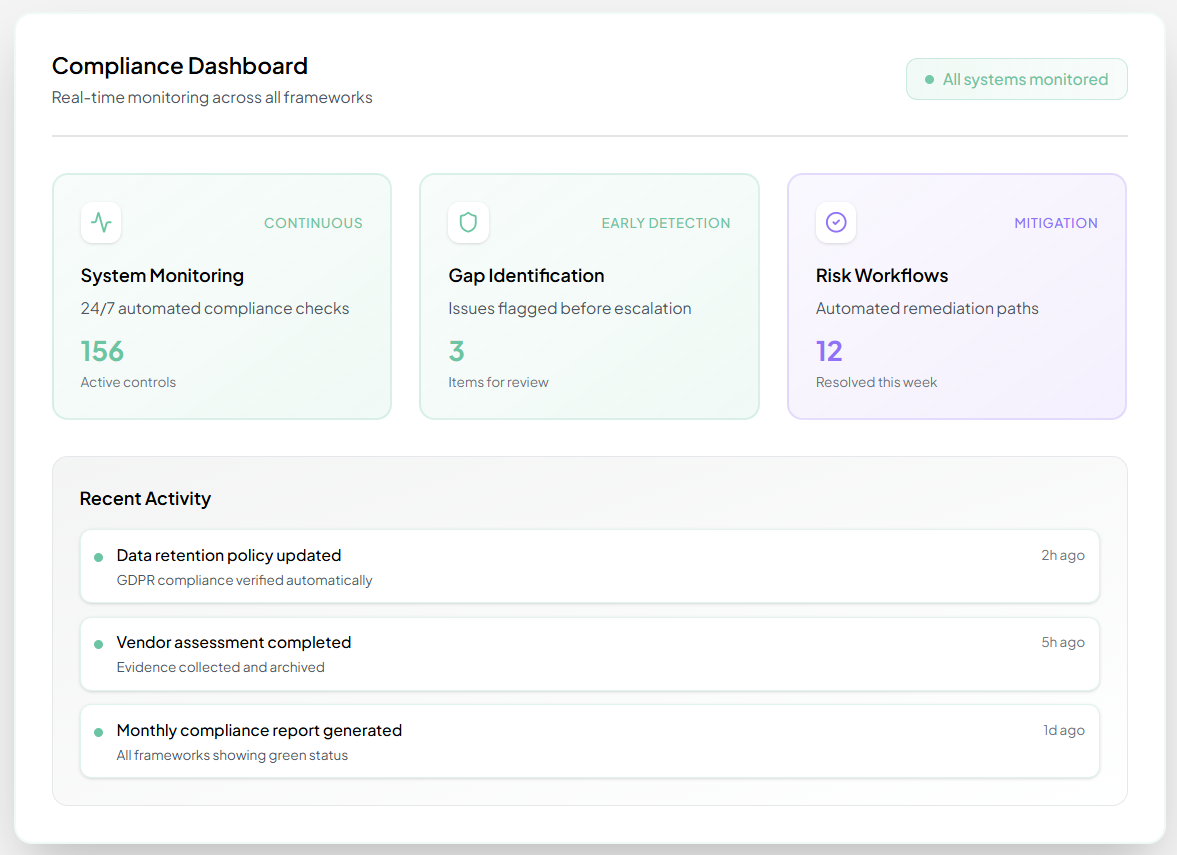Click the System Monitoring pulse icon
Image resolution: width=1177 pixels, height=855 pixels.
pos(101,222)
